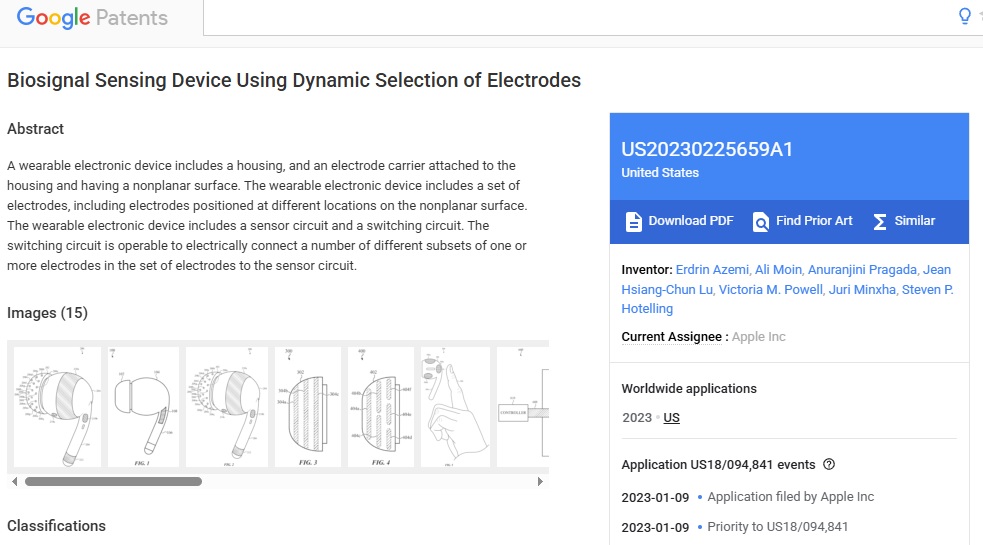
Task: Click the Similar sigma icon
Action: click(x=880, y=221)
